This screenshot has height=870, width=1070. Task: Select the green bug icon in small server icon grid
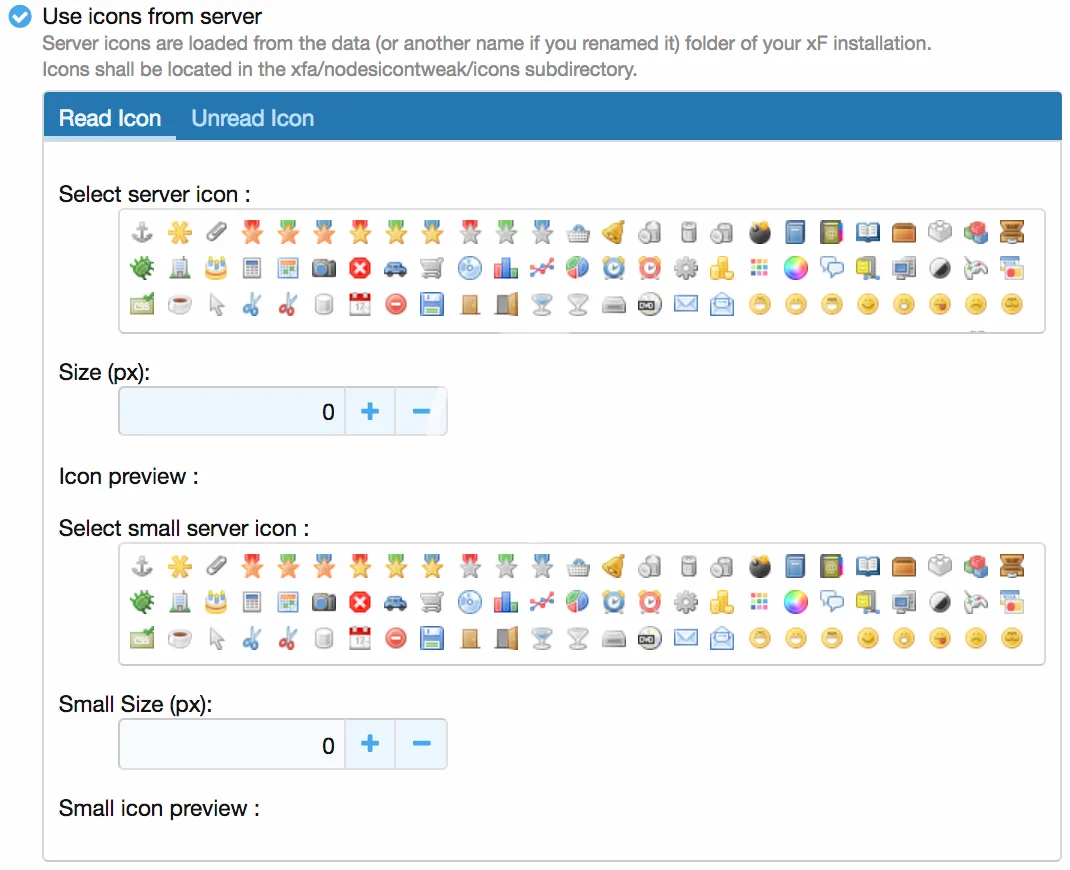(x=143, y=602)
